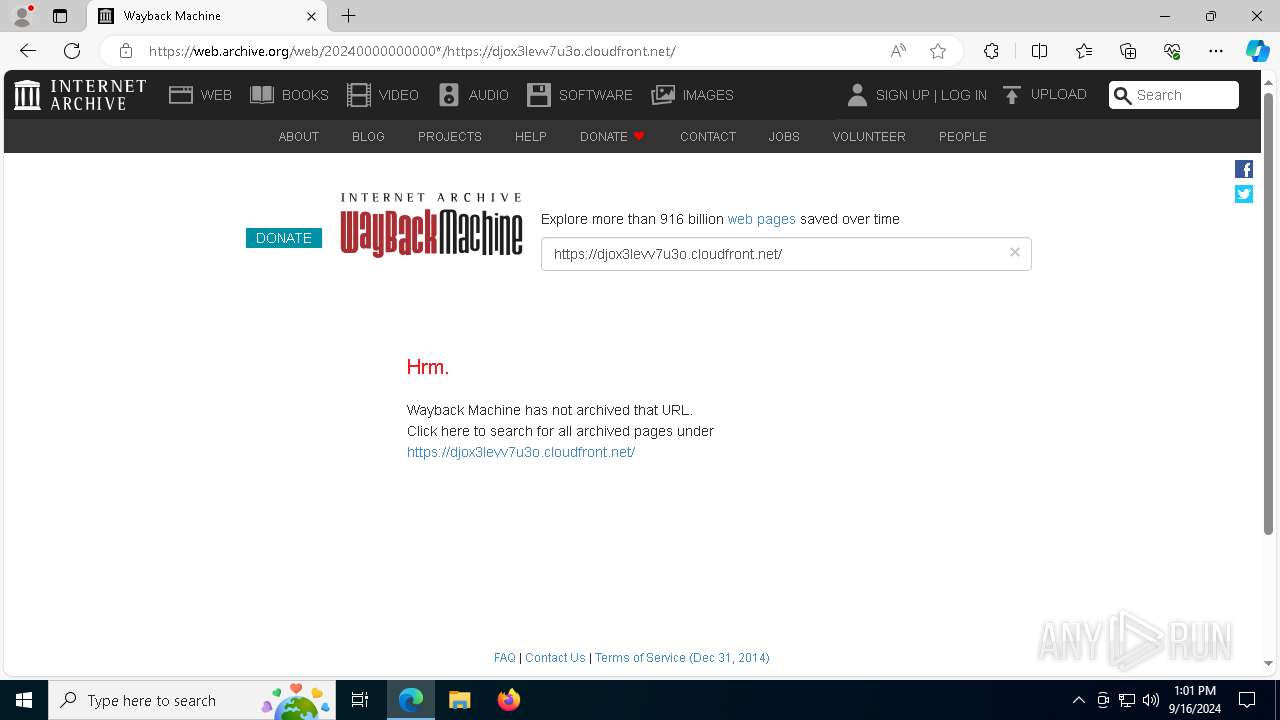
Task: Select the Wayback Machine browser tab
Action: click(207, 16)
